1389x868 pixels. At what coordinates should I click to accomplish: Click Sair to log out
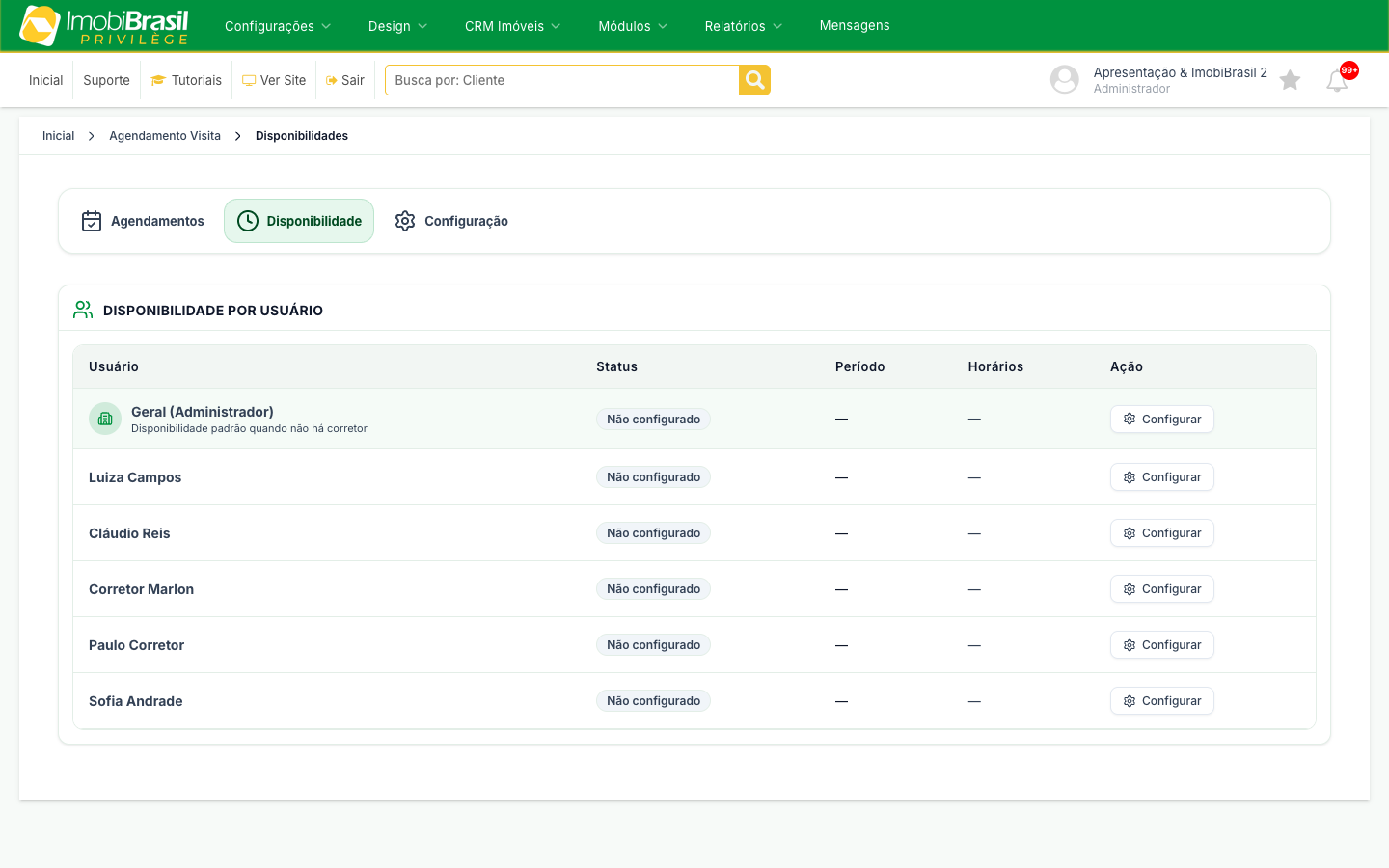pos(345,80)
